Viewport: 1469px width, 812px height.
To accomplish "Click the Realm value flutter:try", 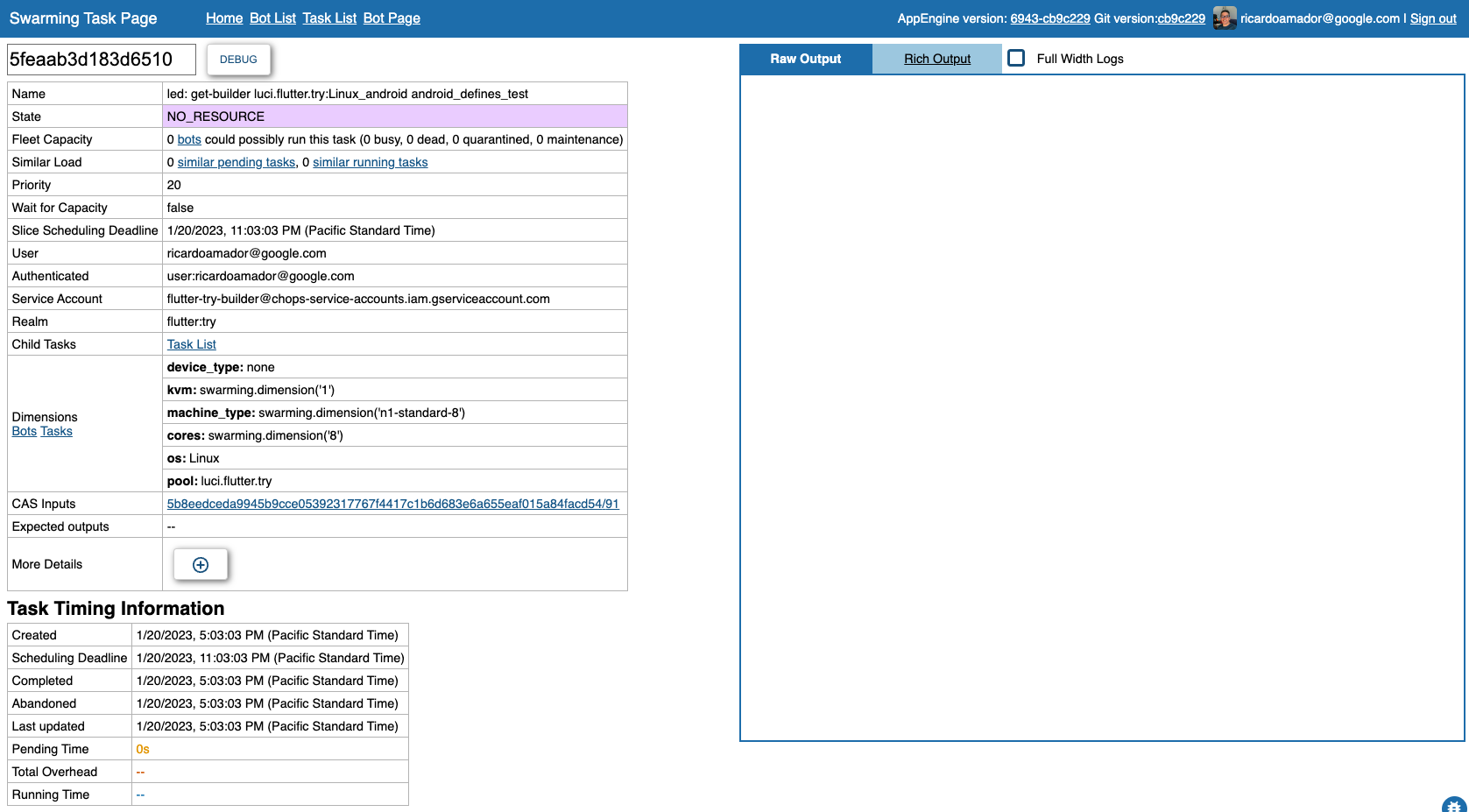I will [192, 321].
